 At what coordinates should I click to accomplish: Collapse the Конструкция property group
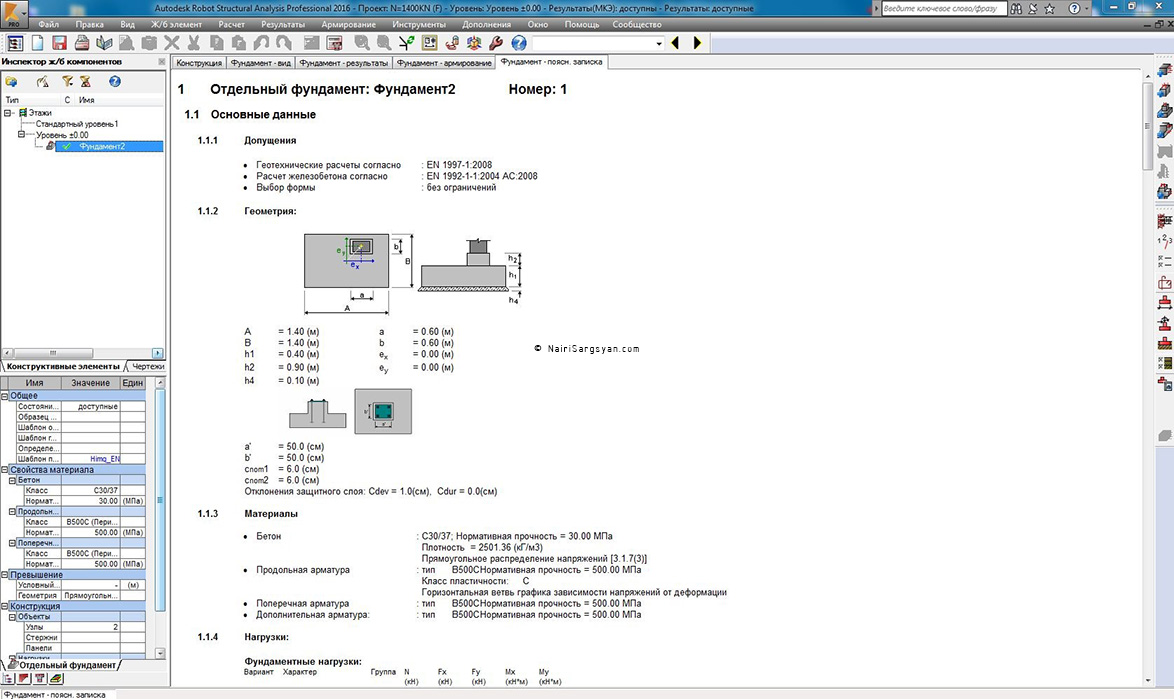(x=4, y=606)
